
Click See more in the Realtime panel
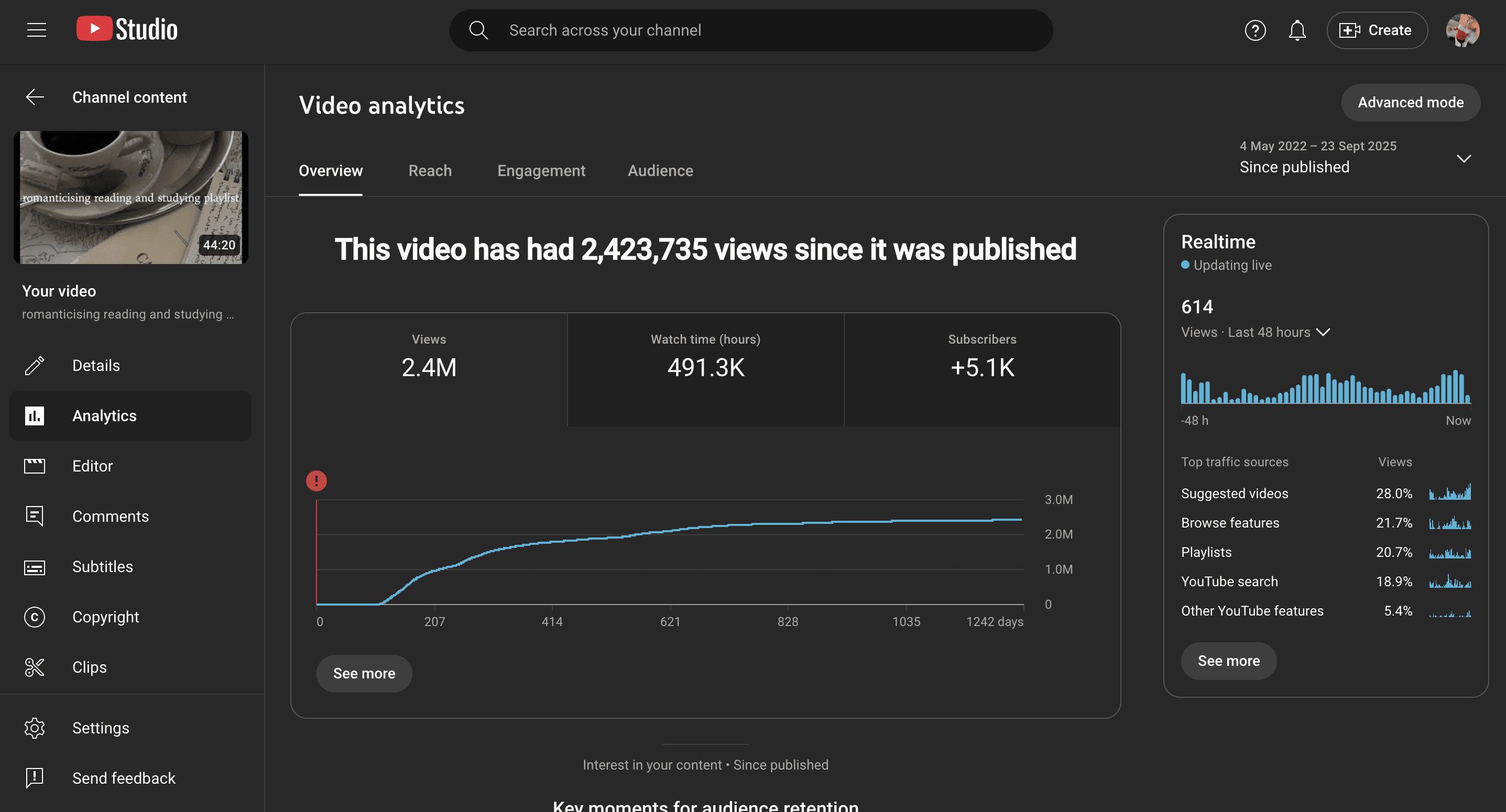tap(1228, 661)
